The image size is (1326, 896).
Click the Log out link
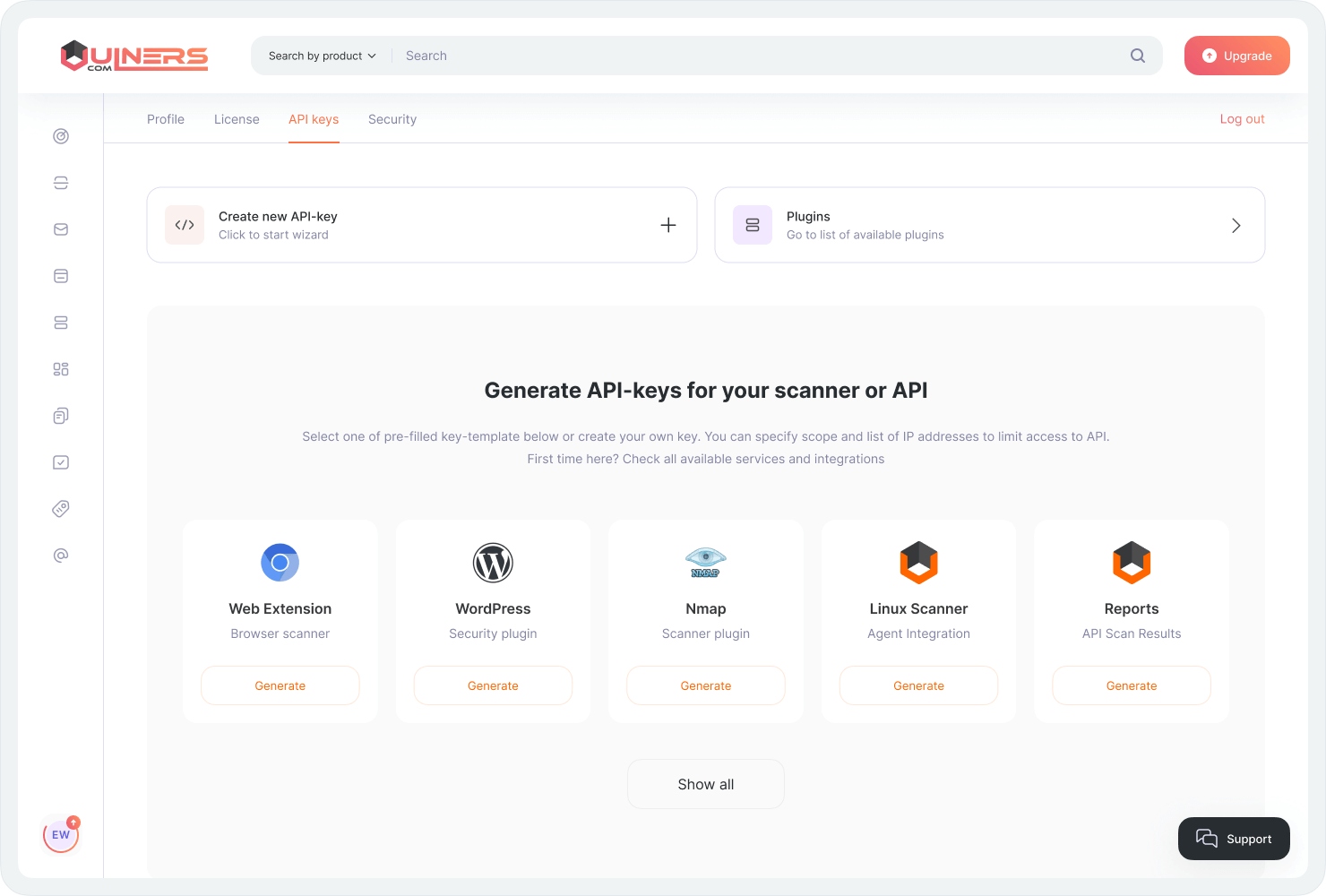coord(1242,119)
